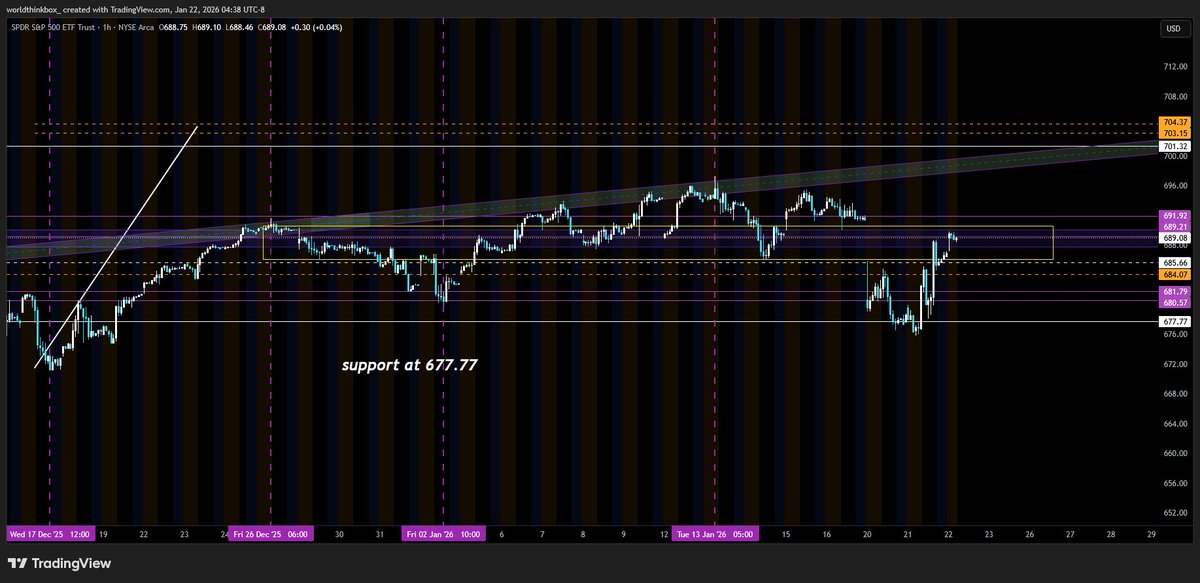Select the 689.21 purple price label
Screen dimensions: 1200x583
coord(1174,227)
